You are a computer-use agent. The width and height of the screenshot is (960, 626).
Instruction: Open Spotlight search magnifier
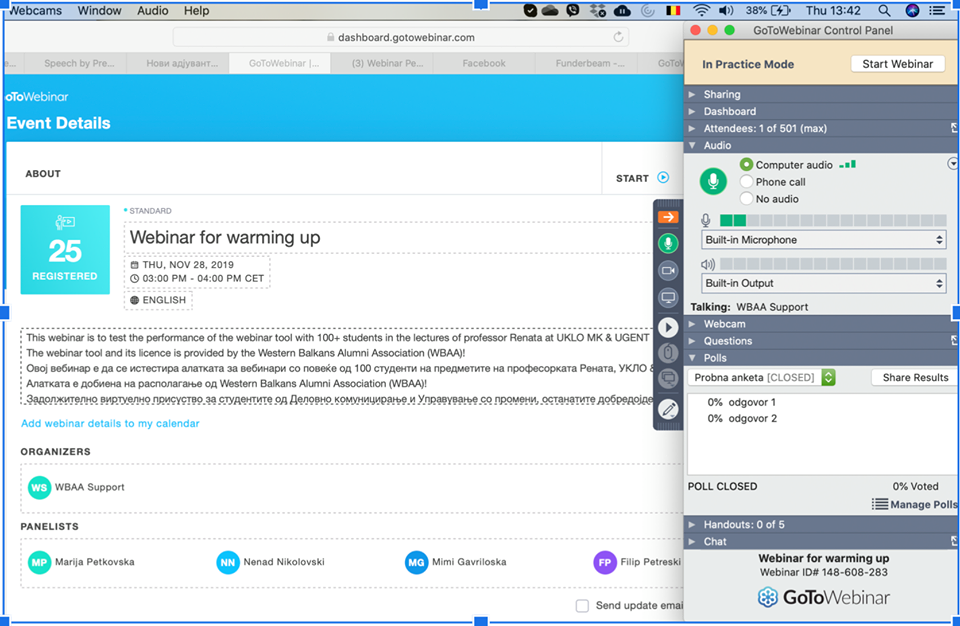(884, 10)
